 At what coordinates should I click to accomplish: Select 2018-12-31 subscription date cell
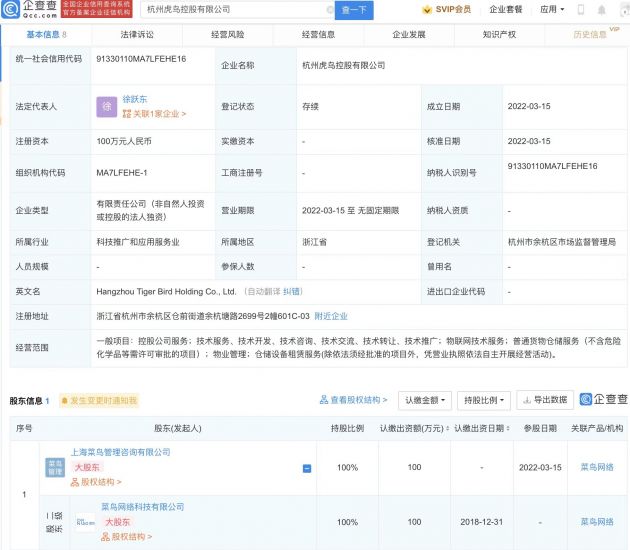click(481, 522)
